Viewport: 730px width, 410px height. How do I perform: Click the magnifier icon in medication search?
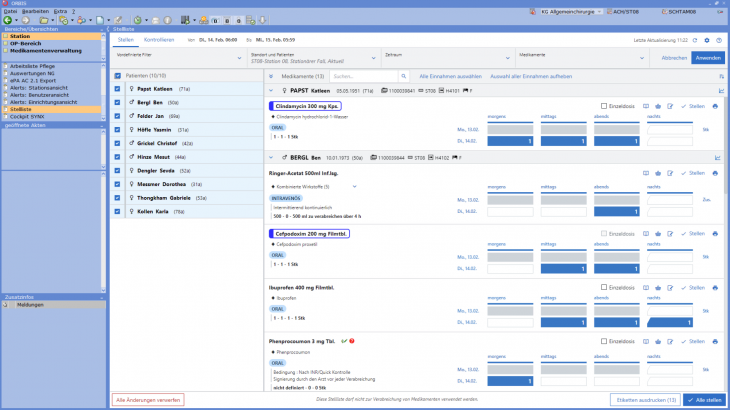pyautogui.click(x=403, y=76)
